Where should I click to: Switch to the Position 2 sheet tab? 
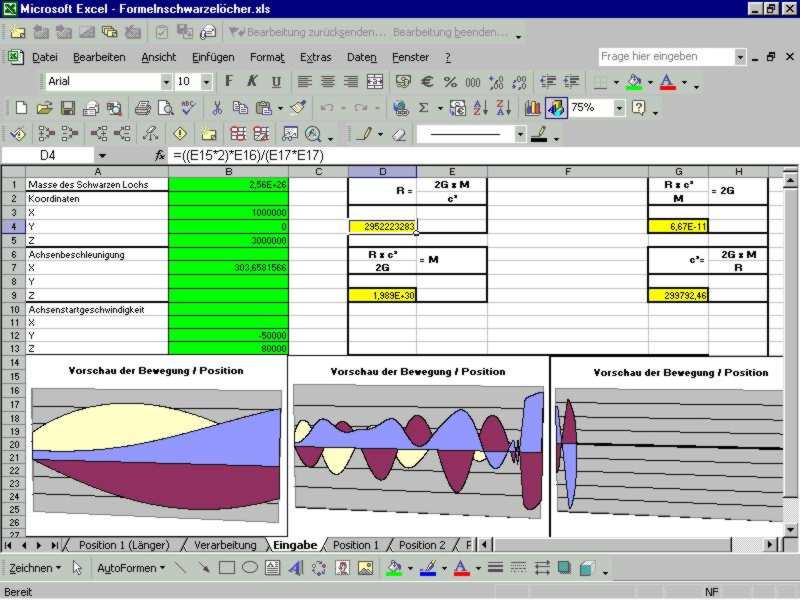(422, 545)
